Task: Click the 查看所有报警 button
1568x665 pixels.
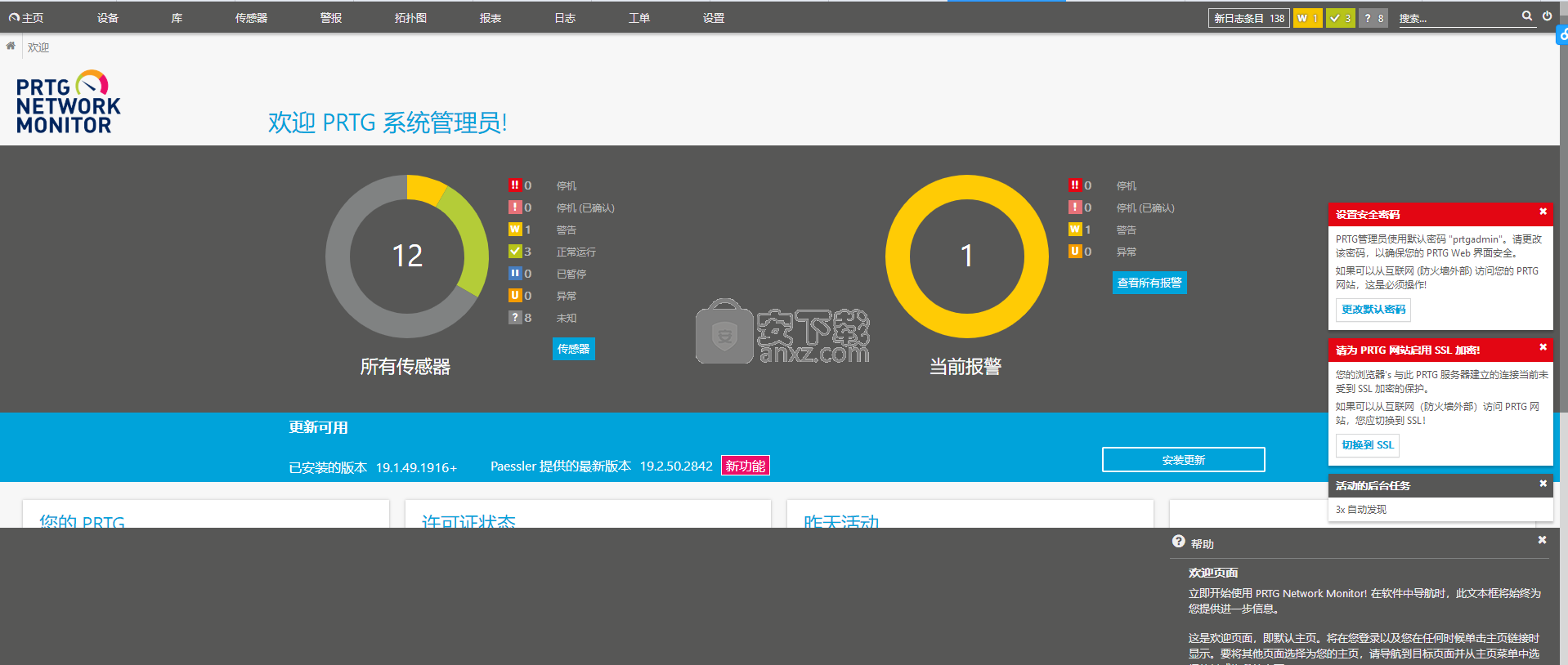Action: click(1149, 283)
